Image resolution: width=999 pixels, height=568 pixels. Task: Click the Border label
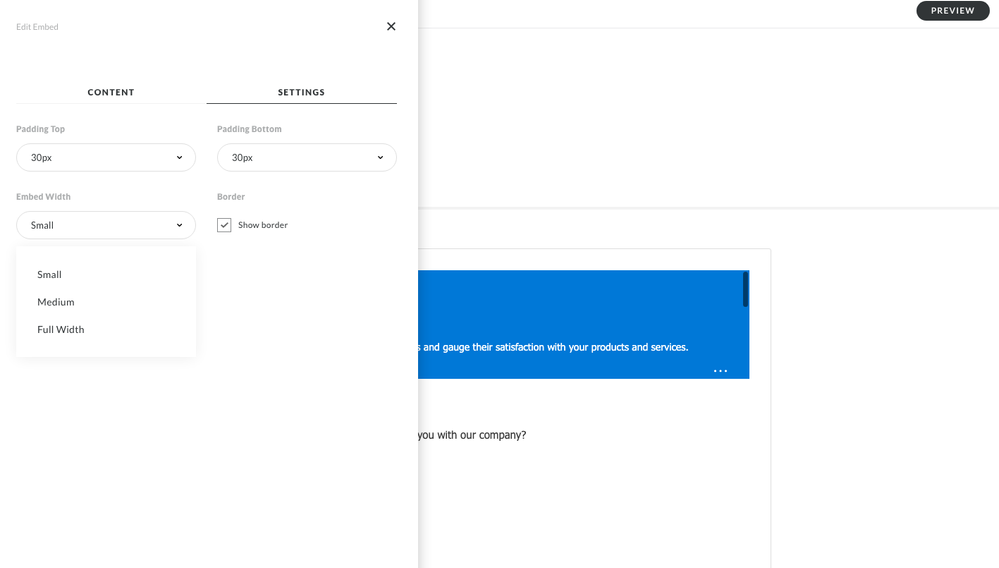coord(231,197)
